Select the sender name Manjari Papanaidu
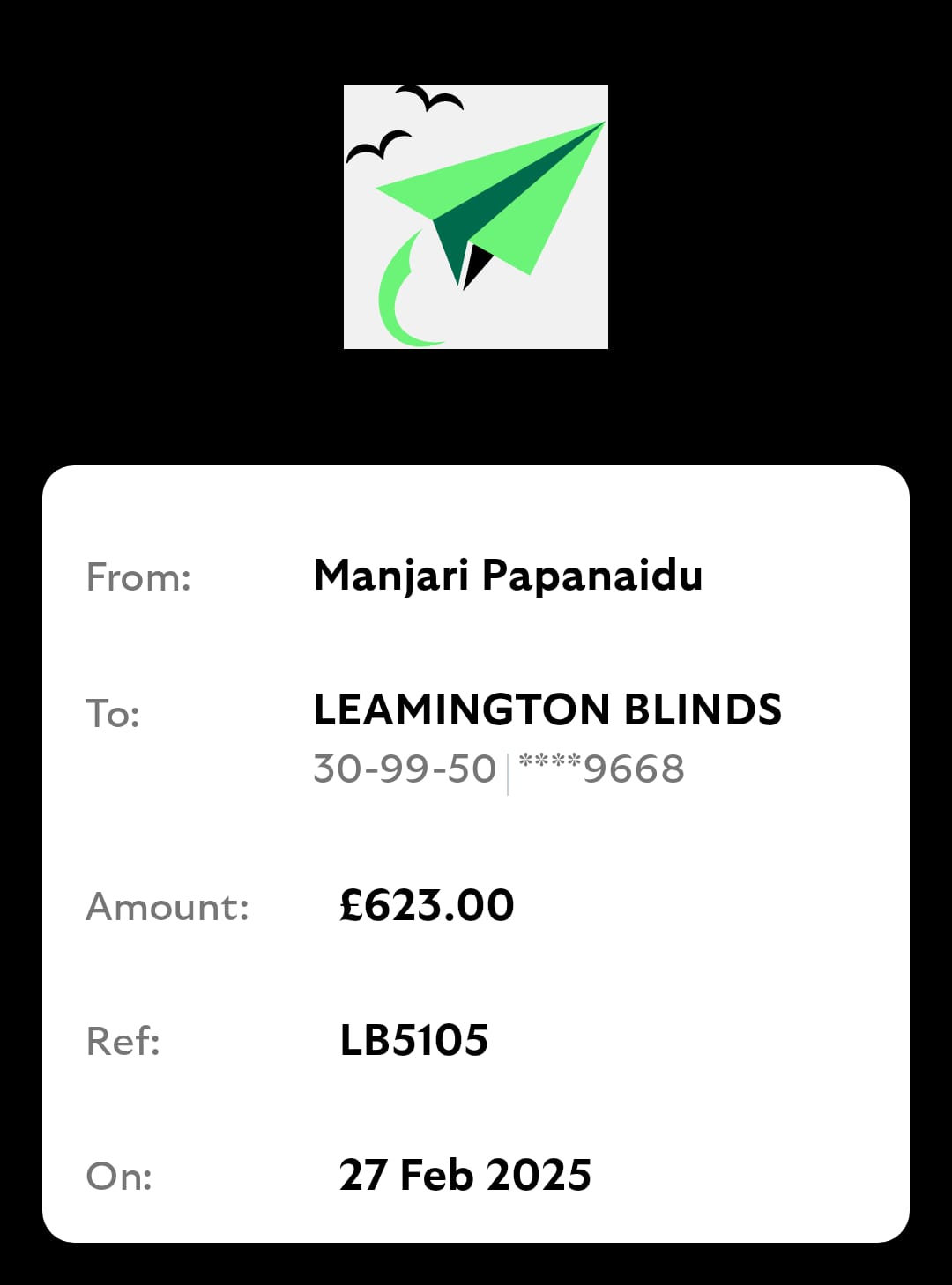Viewport: 952px width, 1285px height. (x=508, y=576)
